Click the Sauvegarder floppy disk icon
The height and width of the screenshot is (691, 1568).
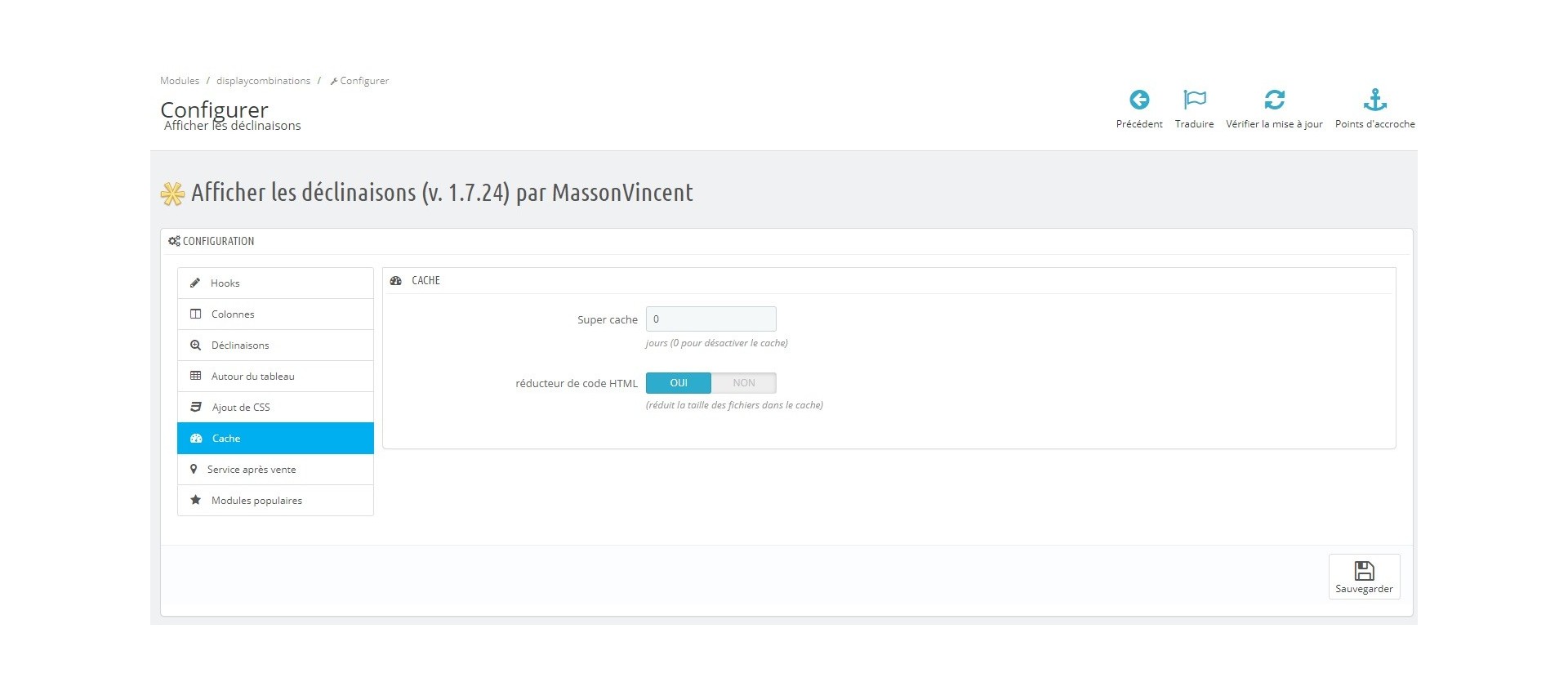pos(1364,571)
